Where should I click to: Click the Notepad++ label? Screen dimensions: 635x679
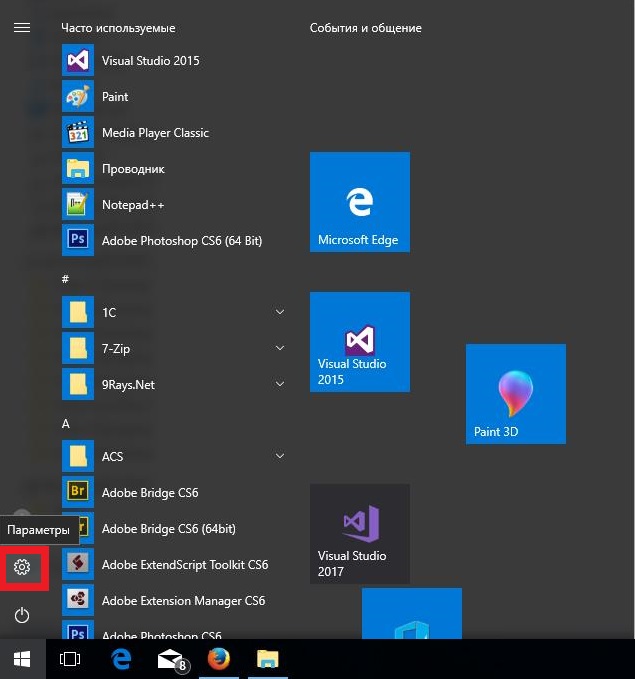point(133,204)
